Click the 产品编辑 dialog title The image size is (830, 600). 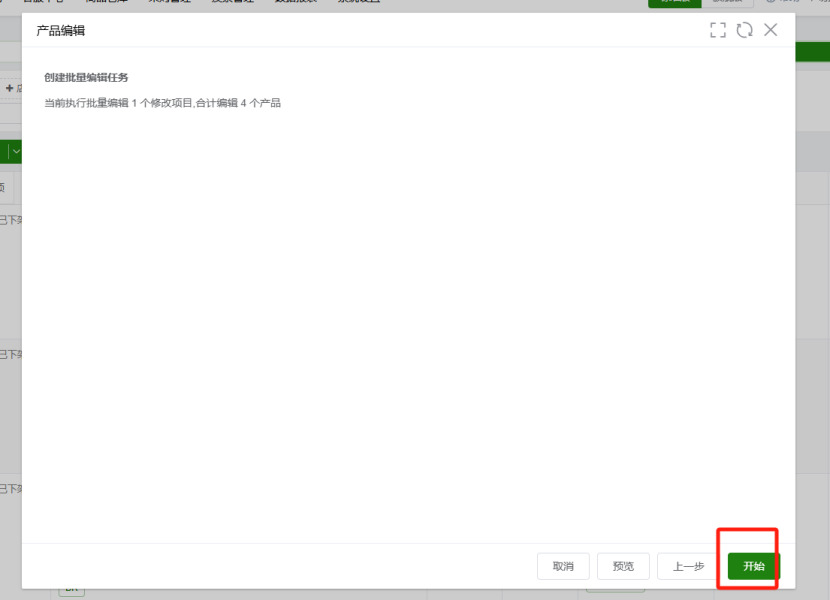point(60,31)
